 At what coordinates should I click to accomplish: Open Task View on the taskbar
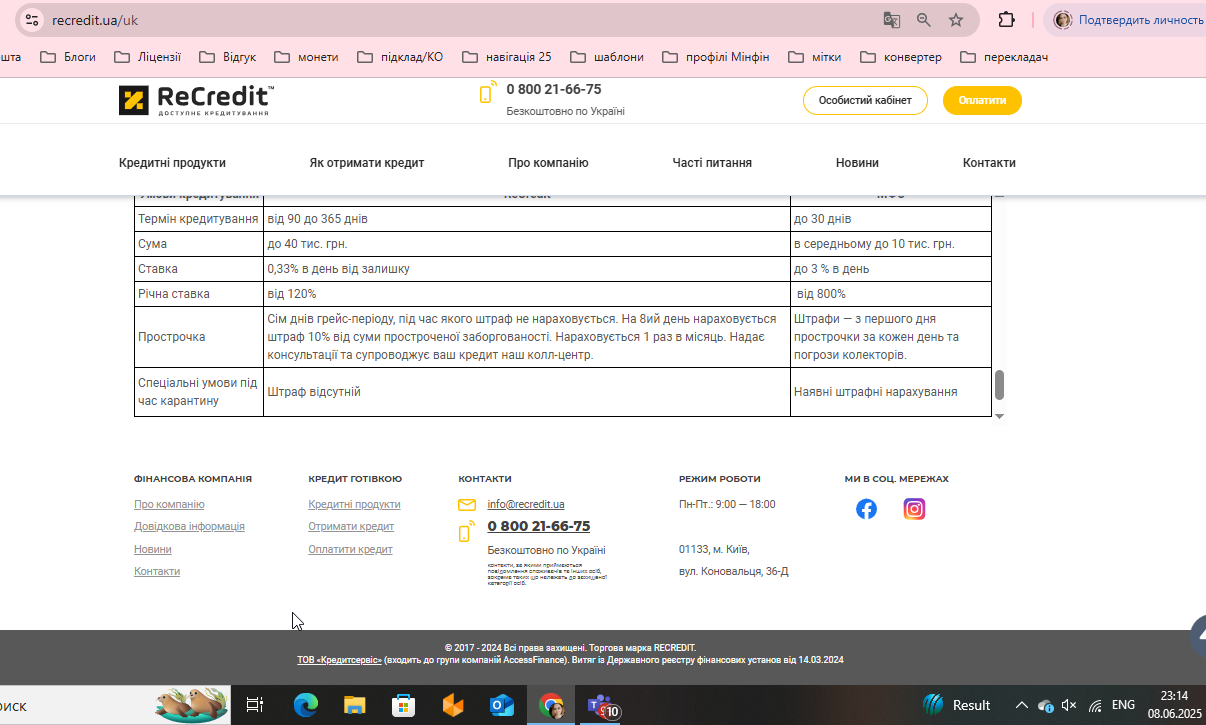click(254, 705)
